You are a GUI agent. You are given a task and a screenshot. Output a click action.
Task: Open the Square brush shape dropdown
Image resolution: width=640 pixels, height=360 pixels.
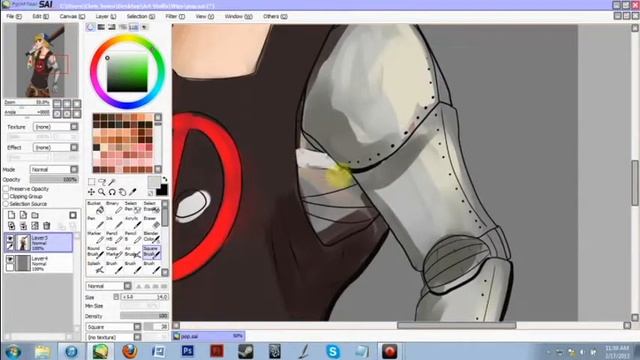(113, 327)
